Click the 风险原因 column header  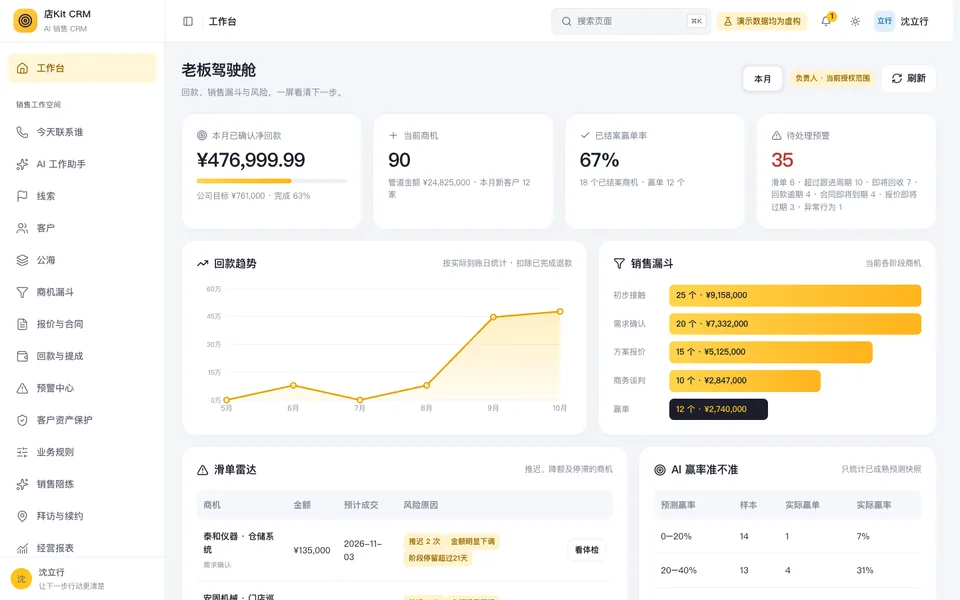tap(421, 505)
